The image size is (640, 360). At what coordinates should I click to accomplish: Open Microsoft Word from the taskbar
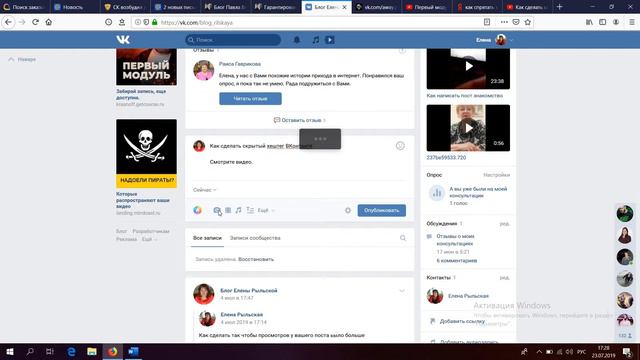pos(133,351)
